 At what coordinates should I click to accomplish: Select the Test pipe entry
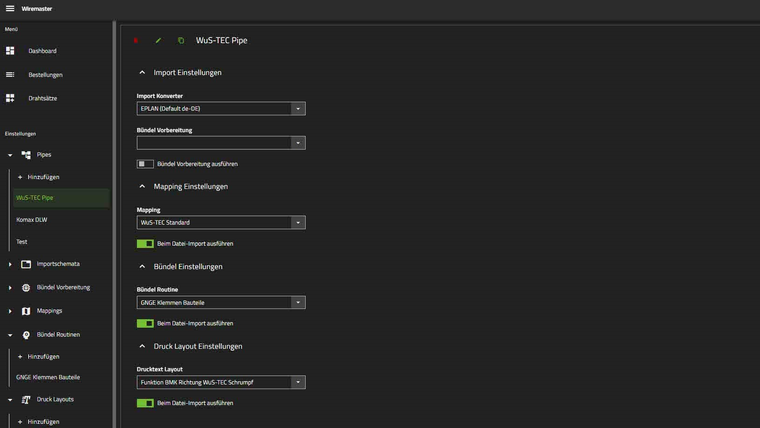pos(22,243)
